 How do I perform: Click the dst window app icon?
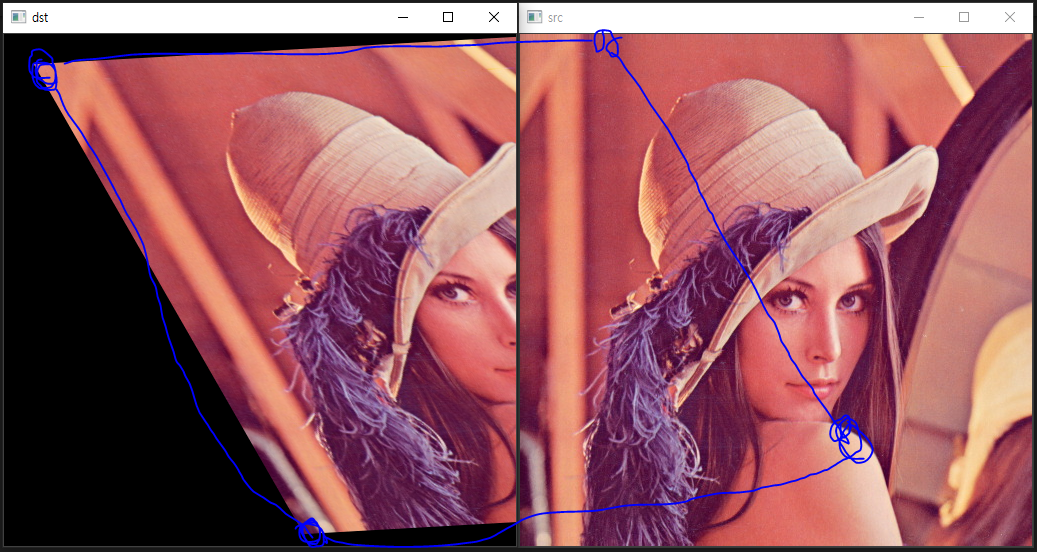point(19,17)
